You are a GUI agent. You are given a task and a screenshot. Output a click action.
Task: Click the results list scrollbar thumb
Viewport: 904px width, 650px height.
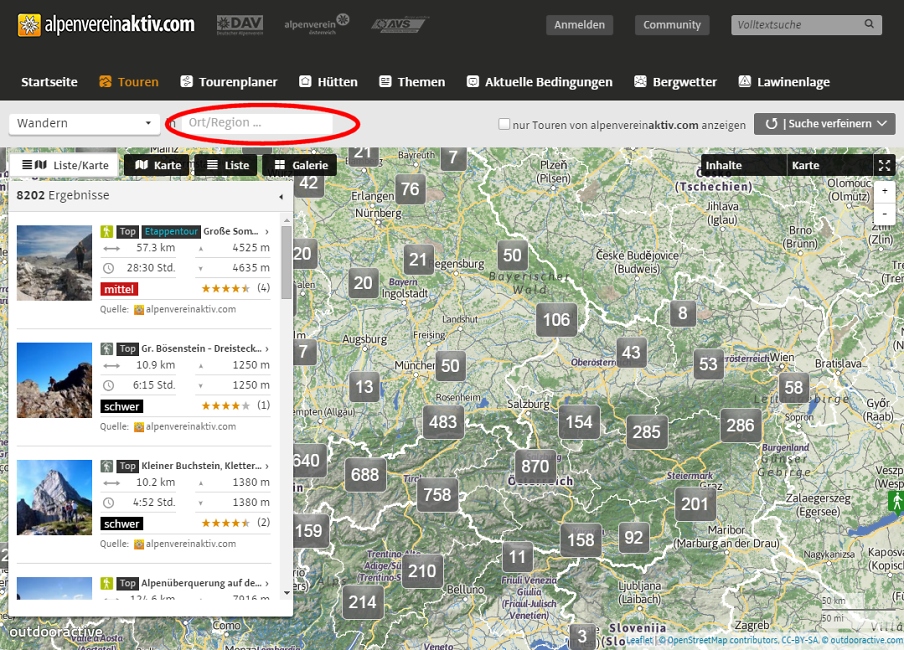pos(287,262)
